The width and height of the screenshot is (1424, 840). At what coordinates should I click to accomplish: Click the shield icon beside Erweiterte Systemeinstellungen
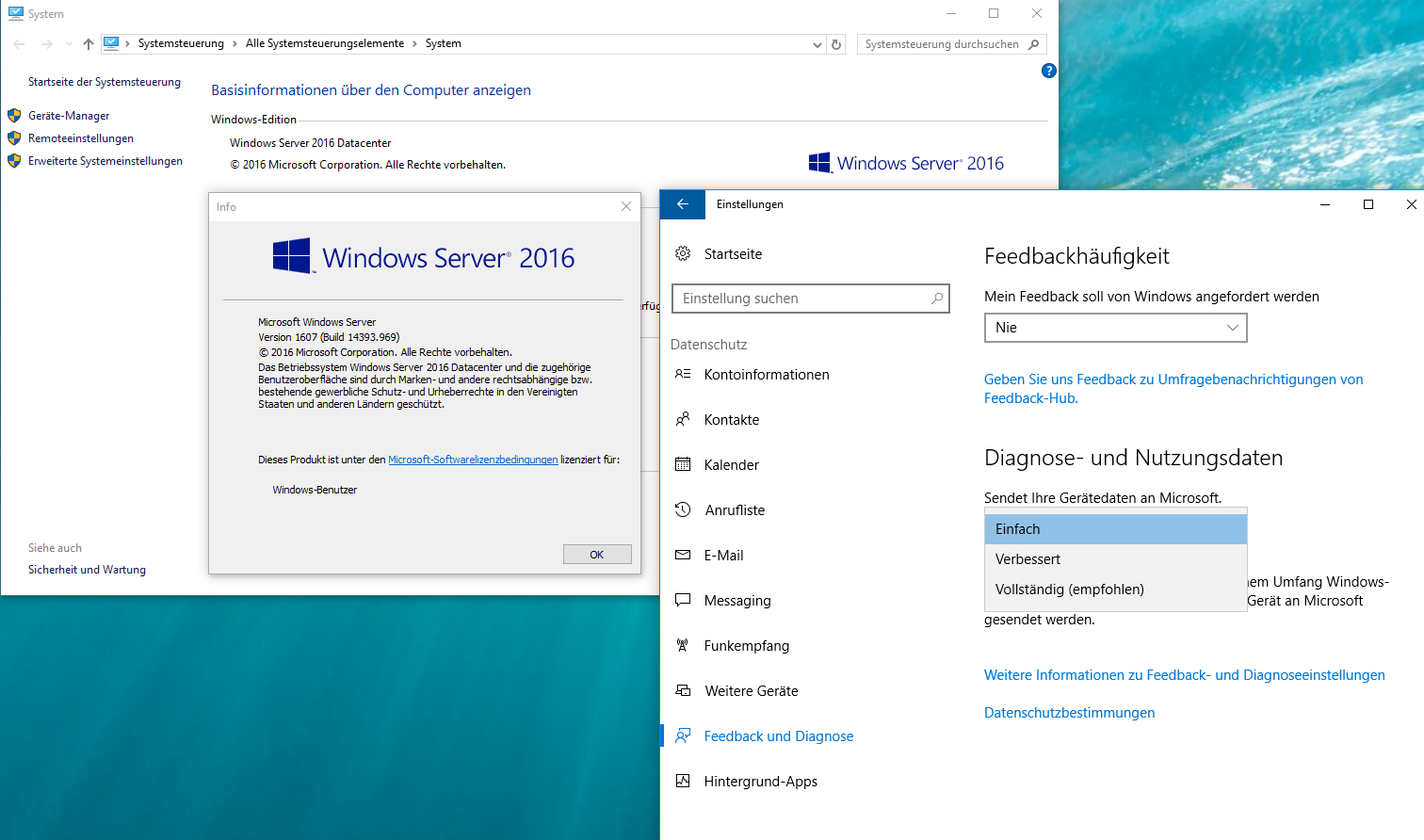click(14, 161)
